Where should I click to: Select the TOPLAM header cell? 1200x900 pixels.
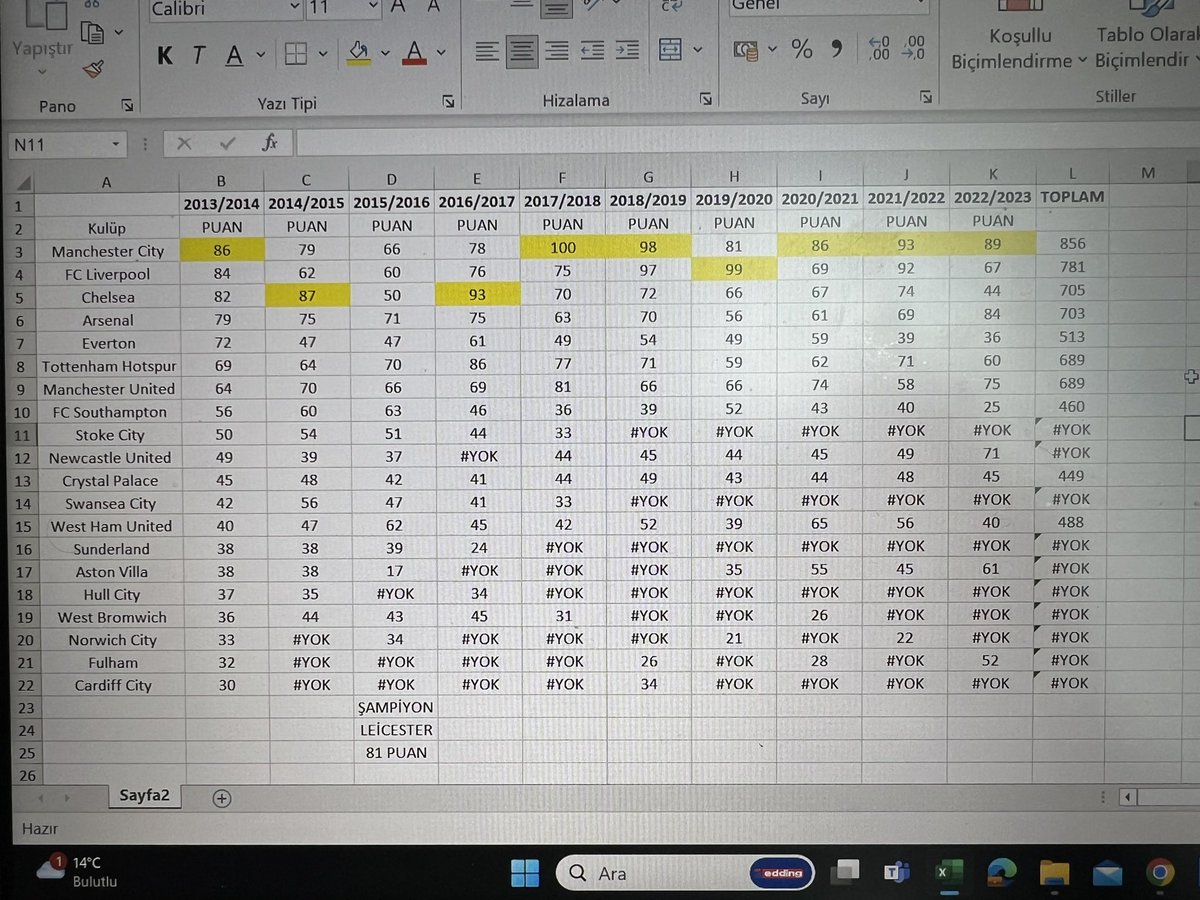(1072, 197)
